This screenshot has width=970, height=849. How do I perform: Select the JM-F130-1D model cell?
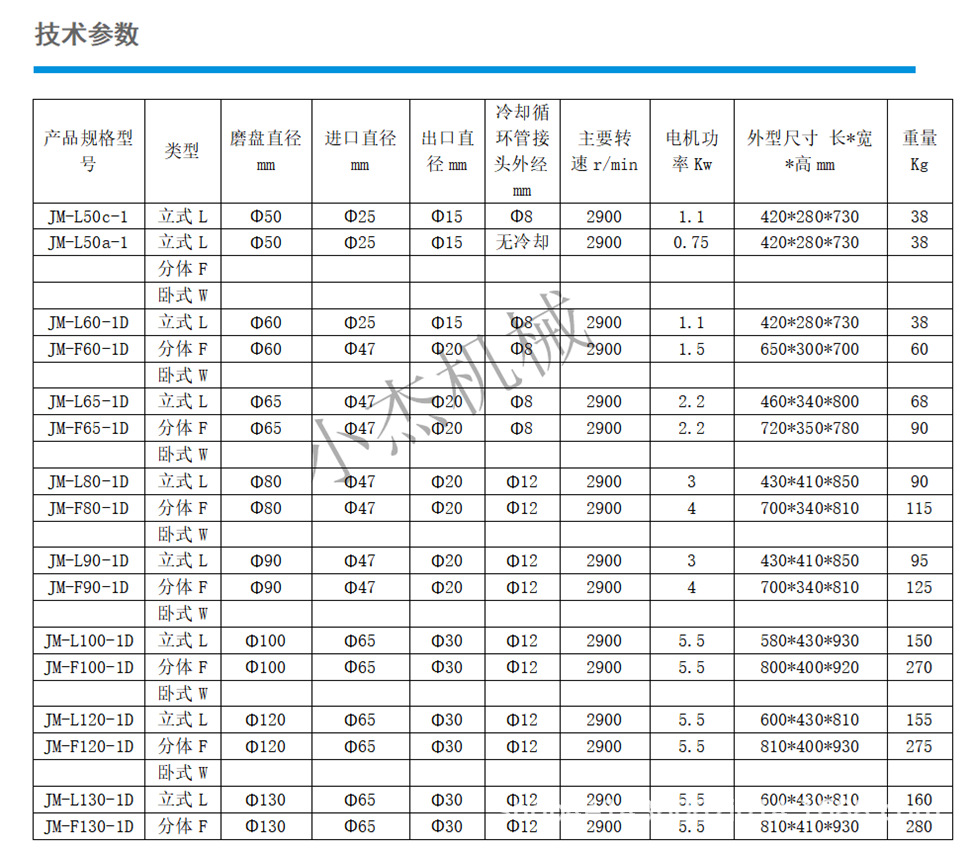point(89,827)
